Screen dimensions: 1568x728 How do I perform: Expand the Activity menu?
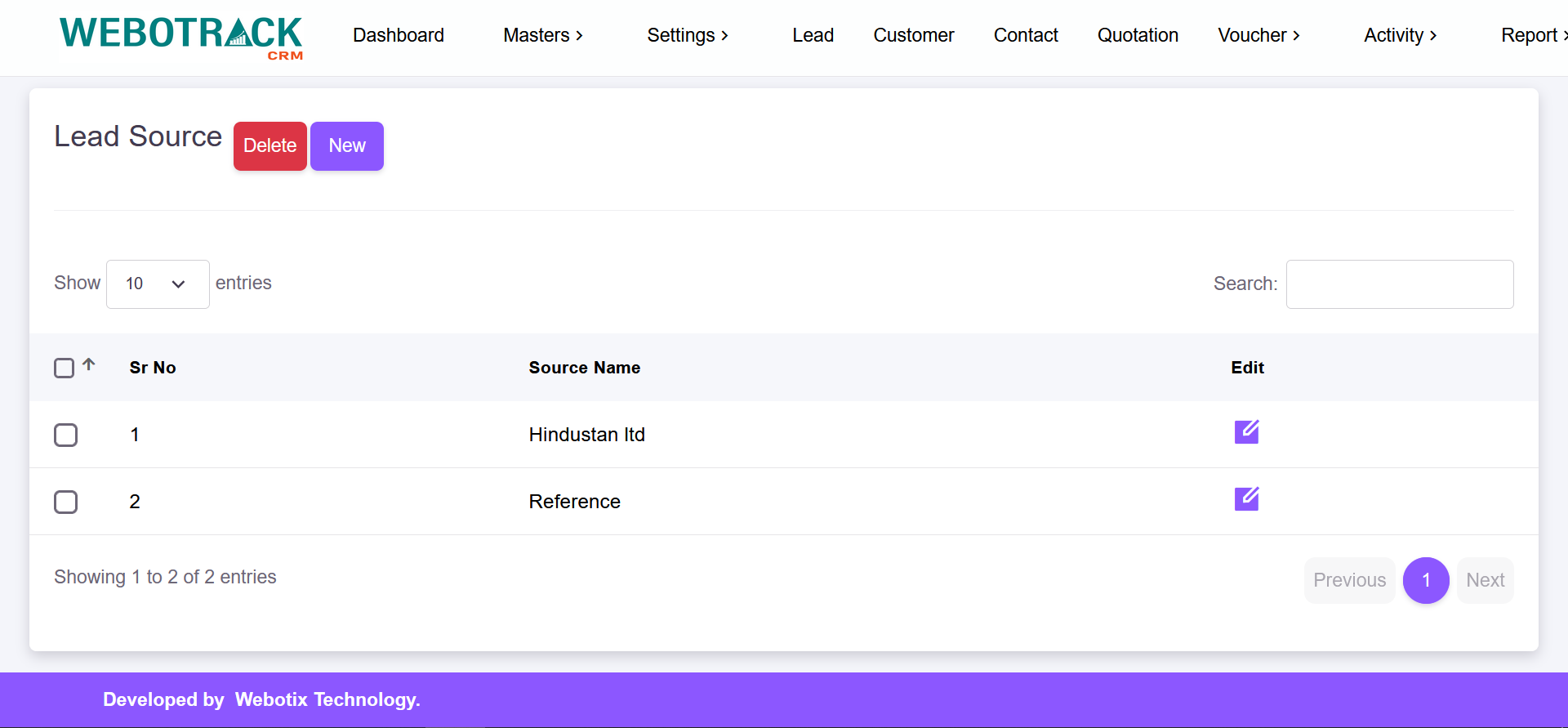[1400, 35]
